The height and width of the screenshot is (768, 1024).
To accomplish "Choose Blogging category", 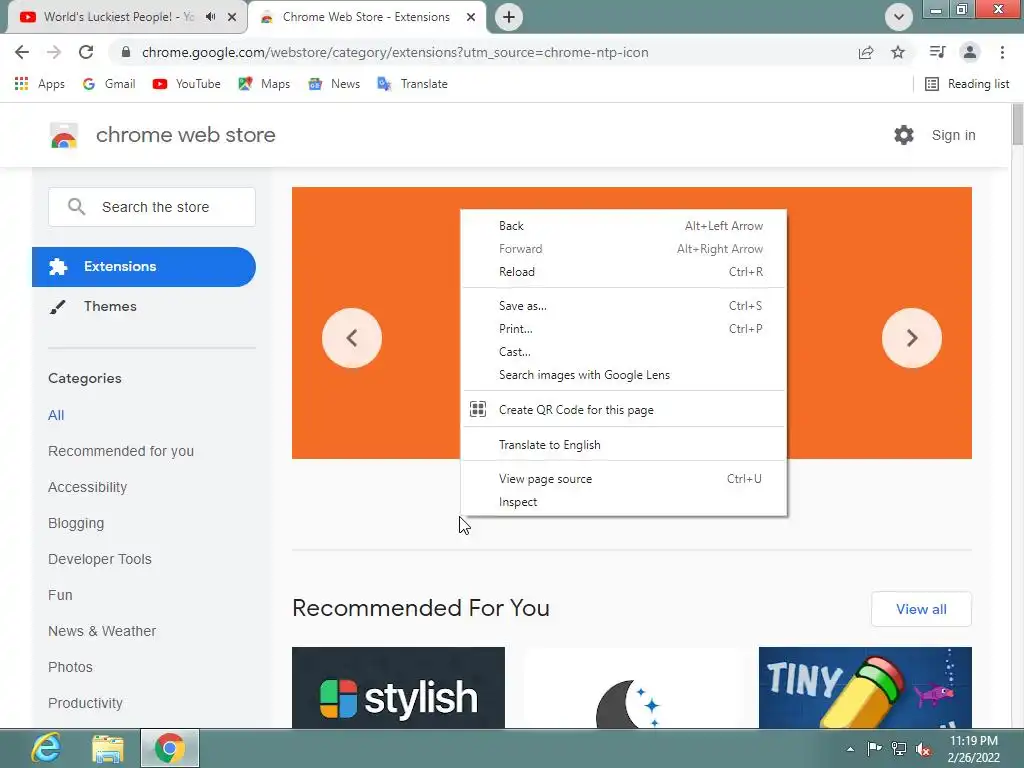I will point(76,523).
